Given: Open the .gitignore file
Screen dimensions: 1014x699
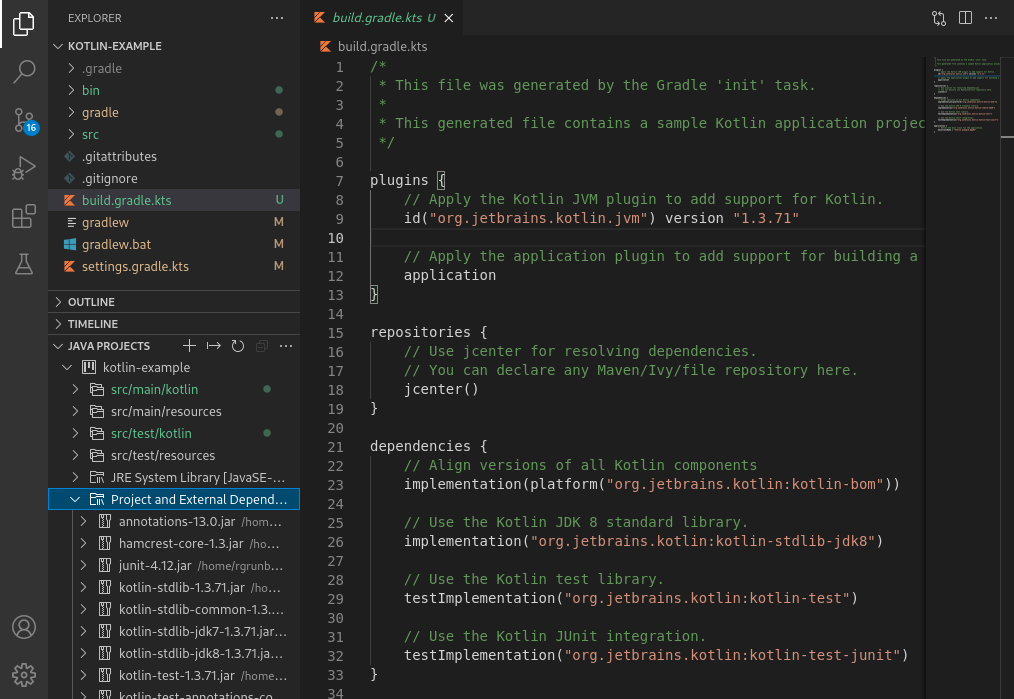Looking at the screenshot, I should (110, 178).
